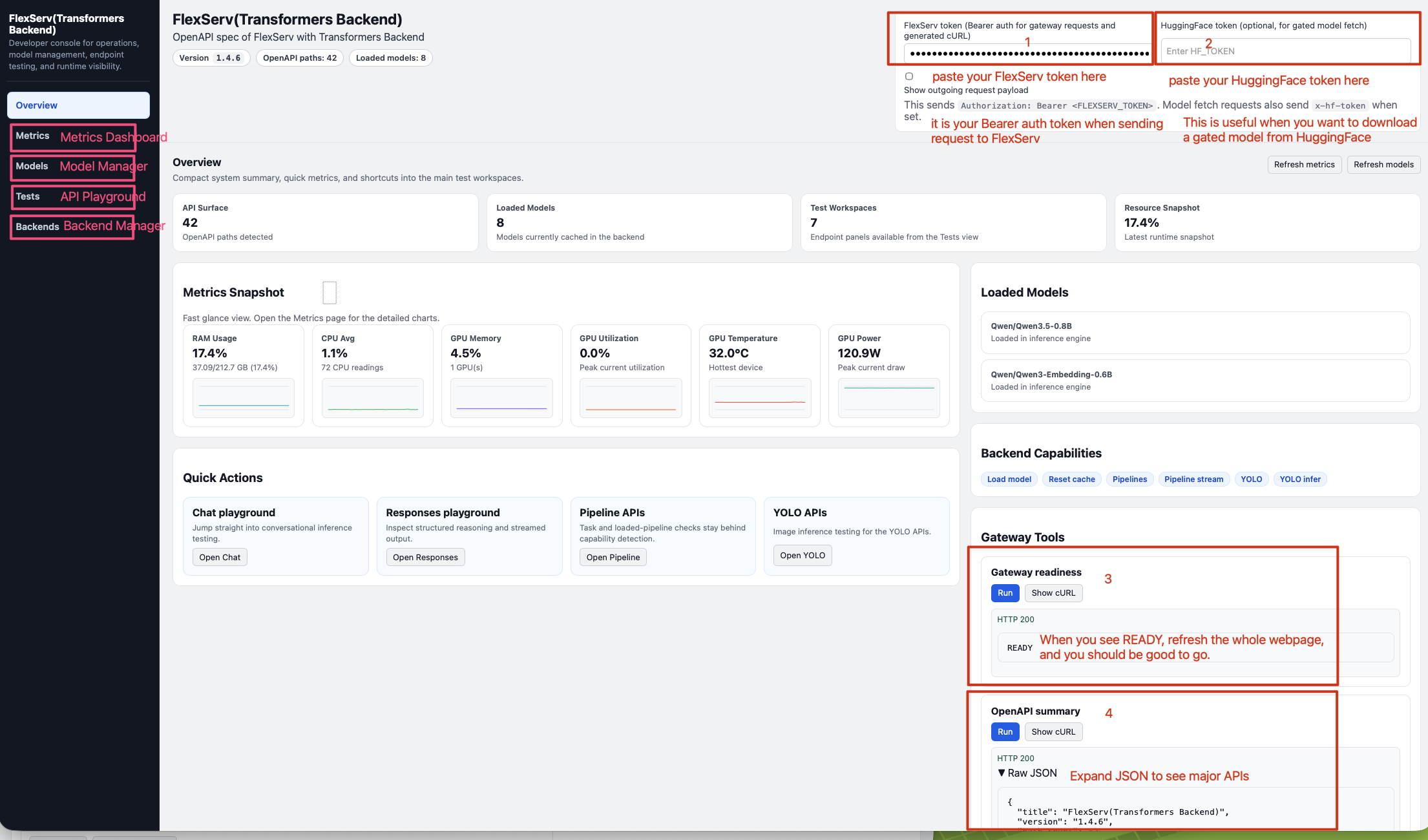1428x840 pixels.
Task: Click the 32.0°C GPU Temperature value
Action: (729, 353)
